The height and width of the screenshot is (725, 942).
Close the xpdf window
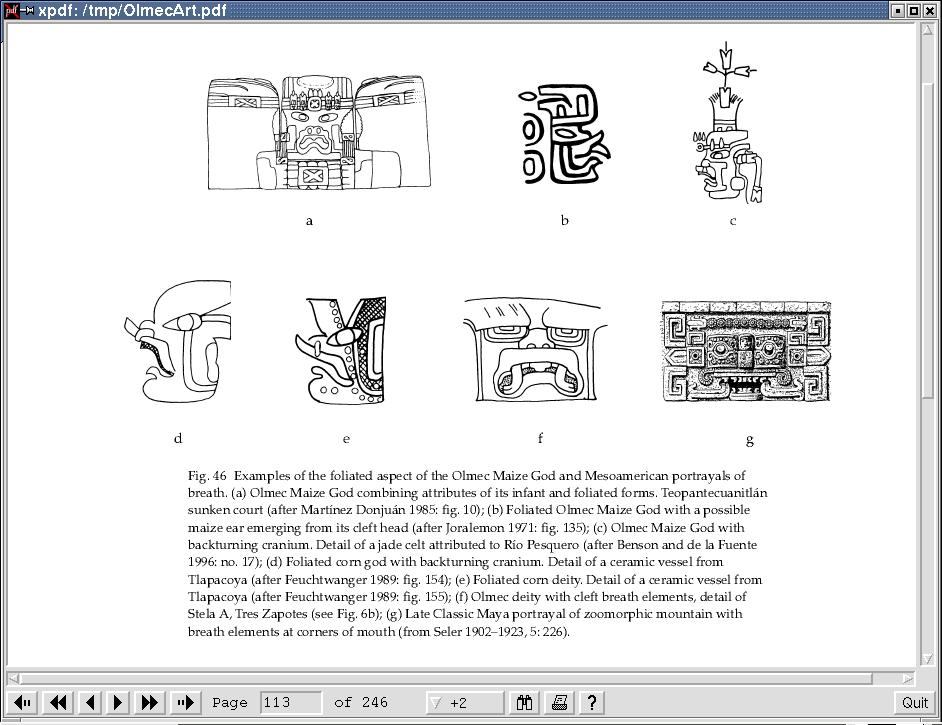pyautogui.click(x=929, y=10)
